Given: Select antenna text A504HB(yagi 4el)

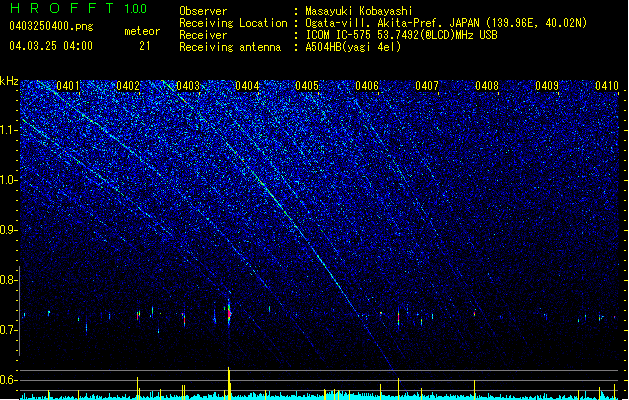Looking at the screenshot, I should pyautogui.click(x=353, y=47).
